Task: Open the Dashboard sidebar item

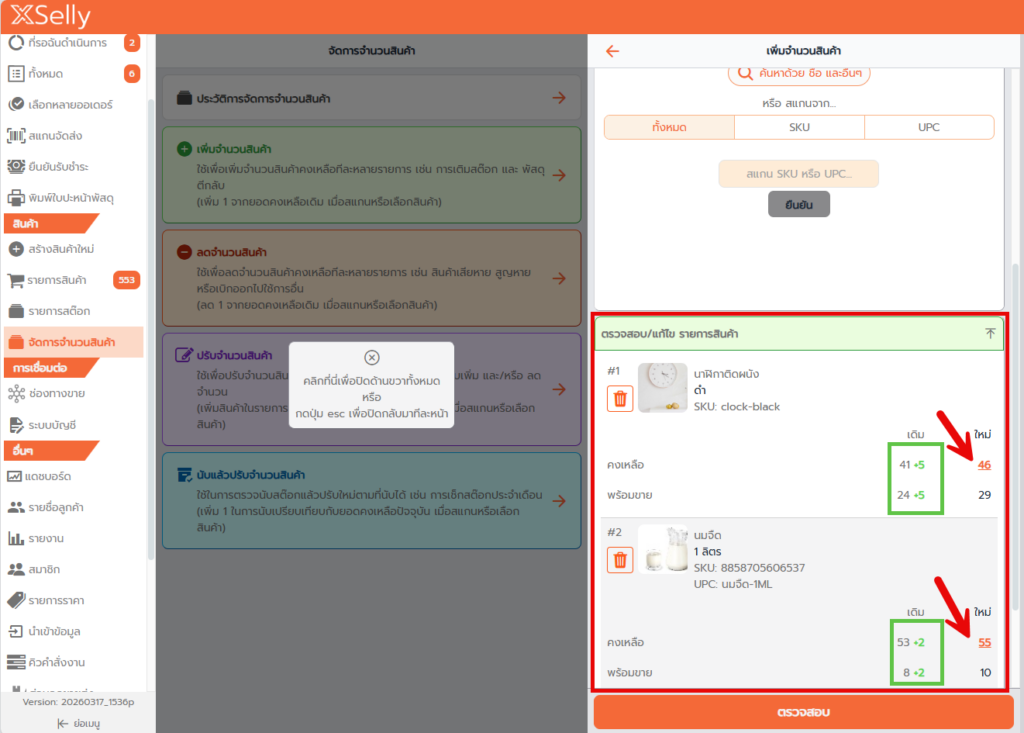Action: 56,475
